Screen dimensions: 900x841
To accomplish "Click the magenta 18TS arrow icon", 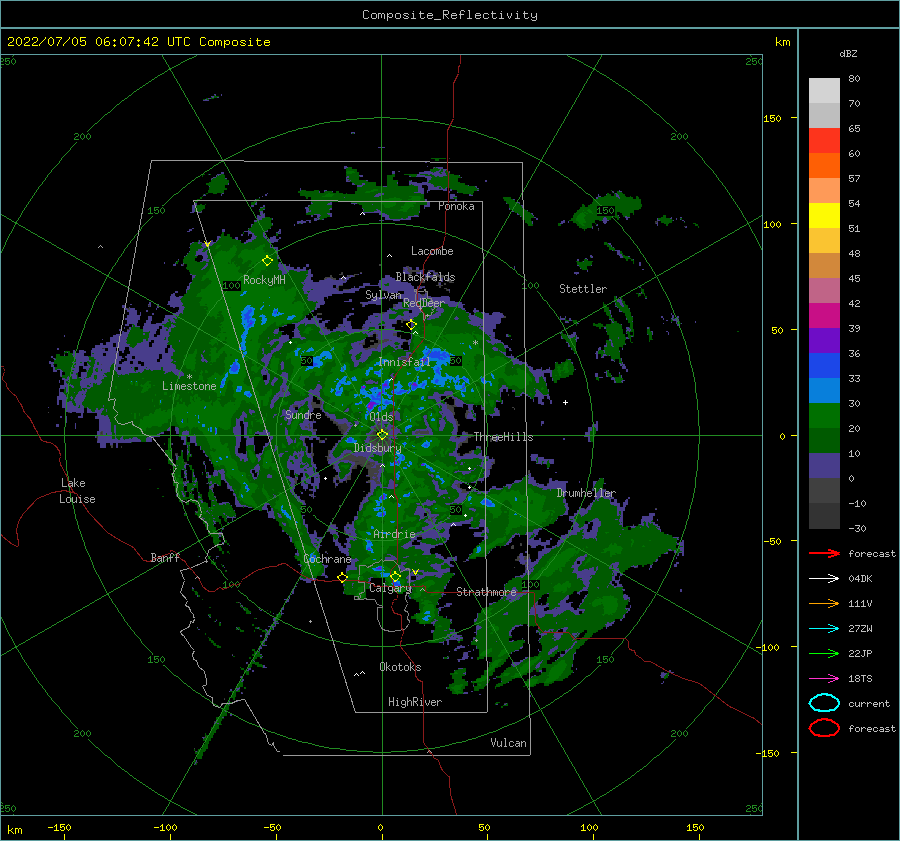I will point(824,679).
